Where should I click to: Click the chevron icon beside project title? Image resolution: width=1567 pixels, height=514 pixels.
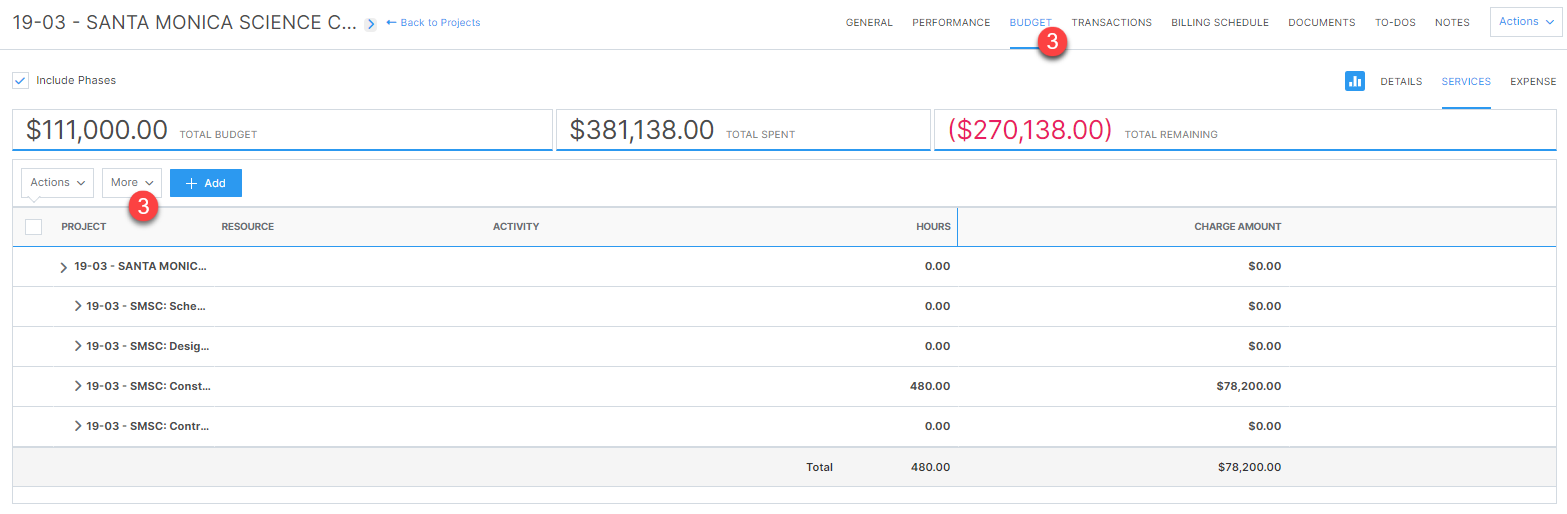pos(371,23)
